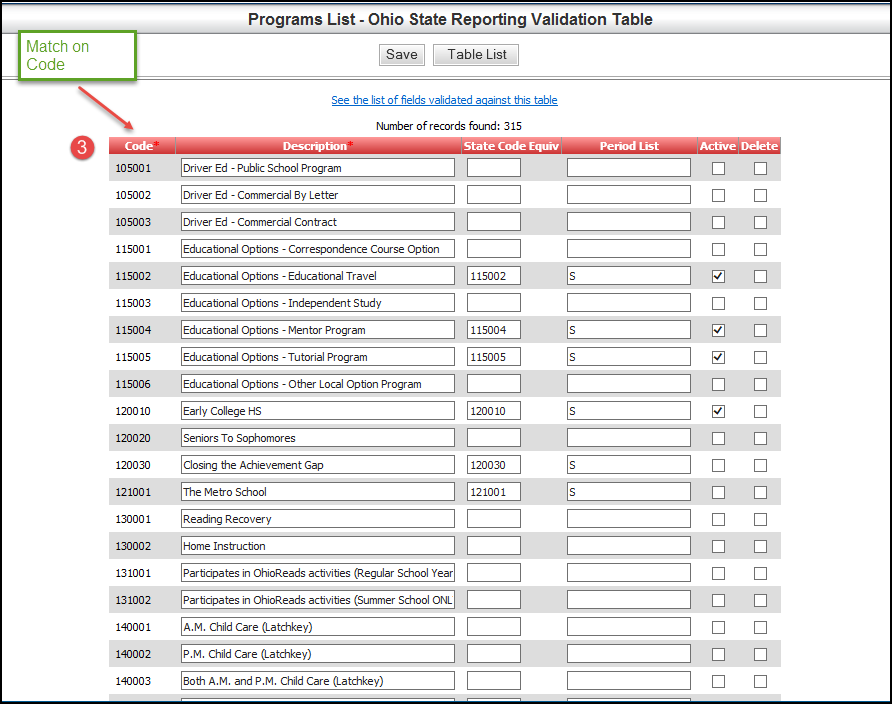Open the Table List button
This screenshot has width=892, height=704.
coord(476,55)
